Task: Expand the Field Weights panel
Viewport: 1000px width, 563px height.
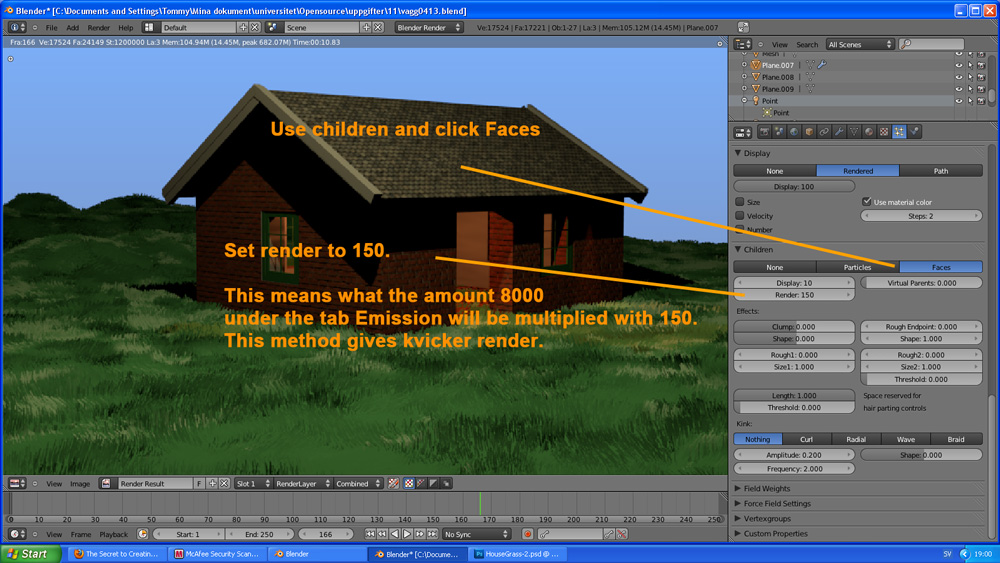Action: tap(767, 488)
